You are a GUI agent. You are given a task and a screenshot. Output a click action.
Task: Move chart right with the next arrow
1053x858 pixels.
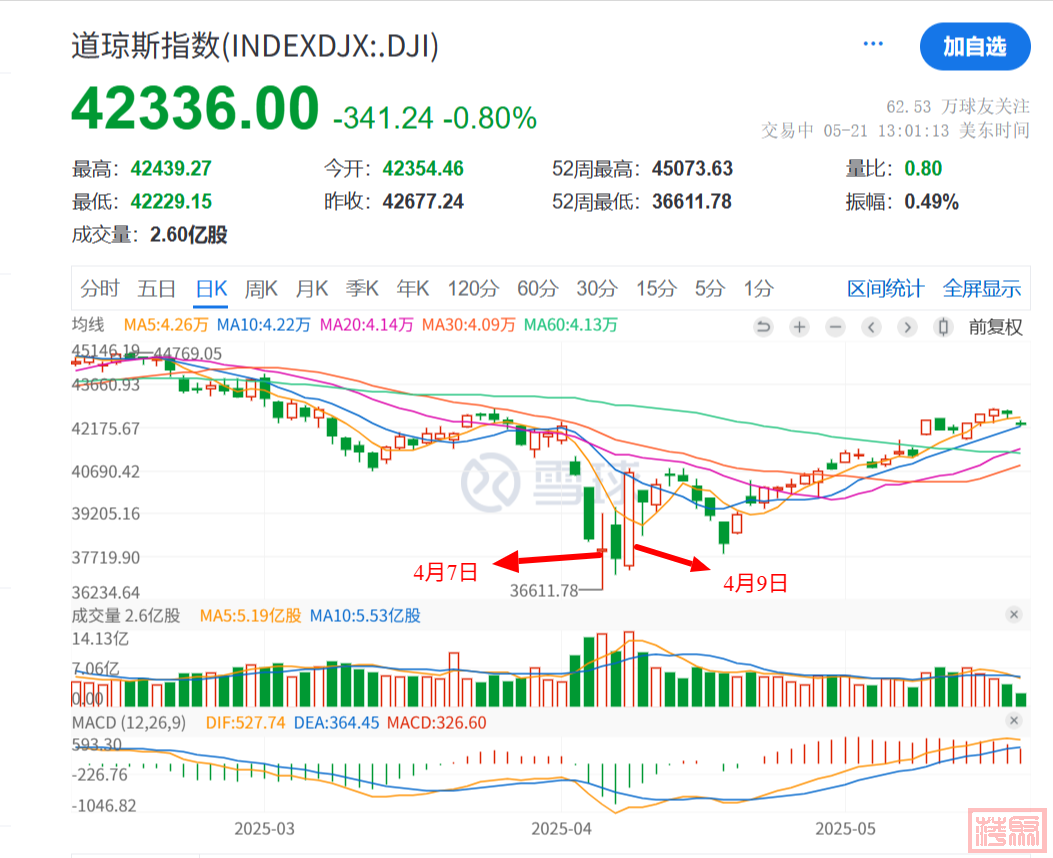point(907,328)
